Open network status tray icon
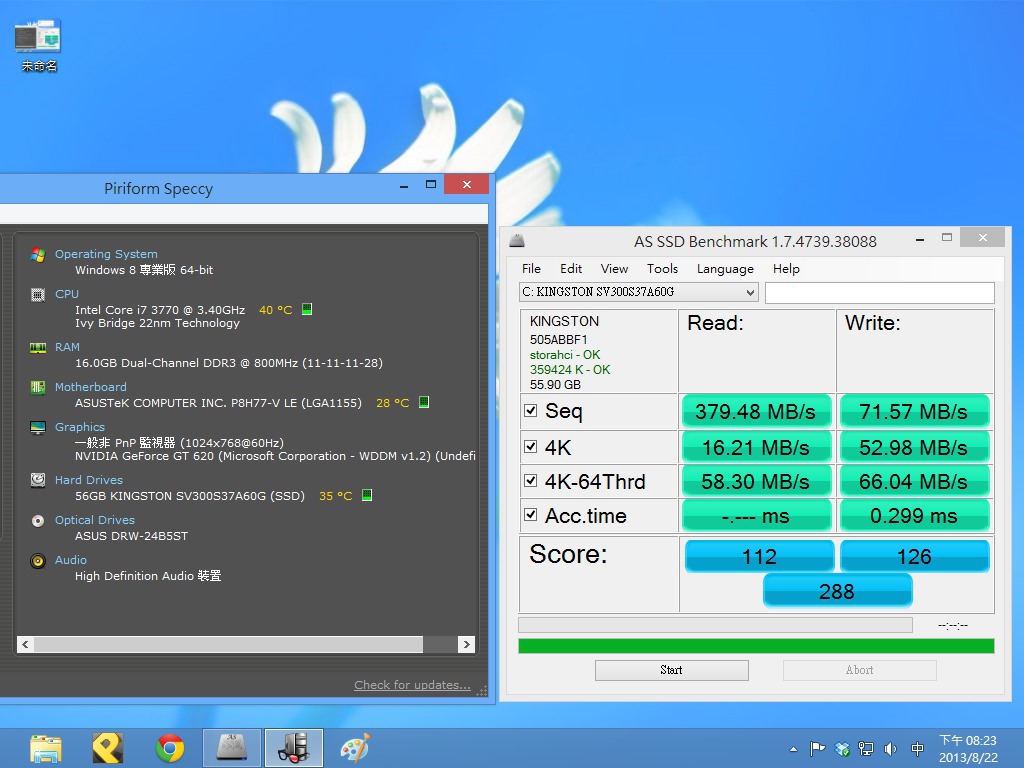Image resolution: width=1024 pixels, height=768 pixels. (x=866, y=748)
